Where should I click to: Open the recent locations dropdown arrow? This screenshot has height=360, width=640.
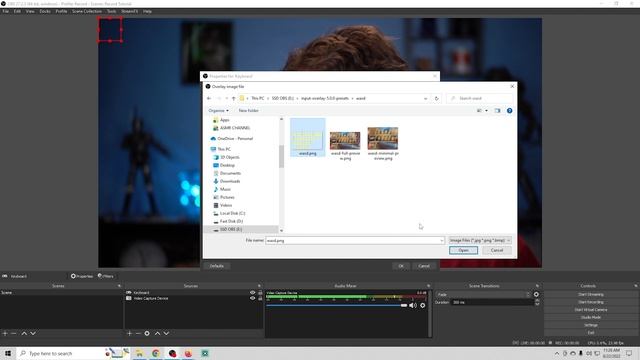227,98
